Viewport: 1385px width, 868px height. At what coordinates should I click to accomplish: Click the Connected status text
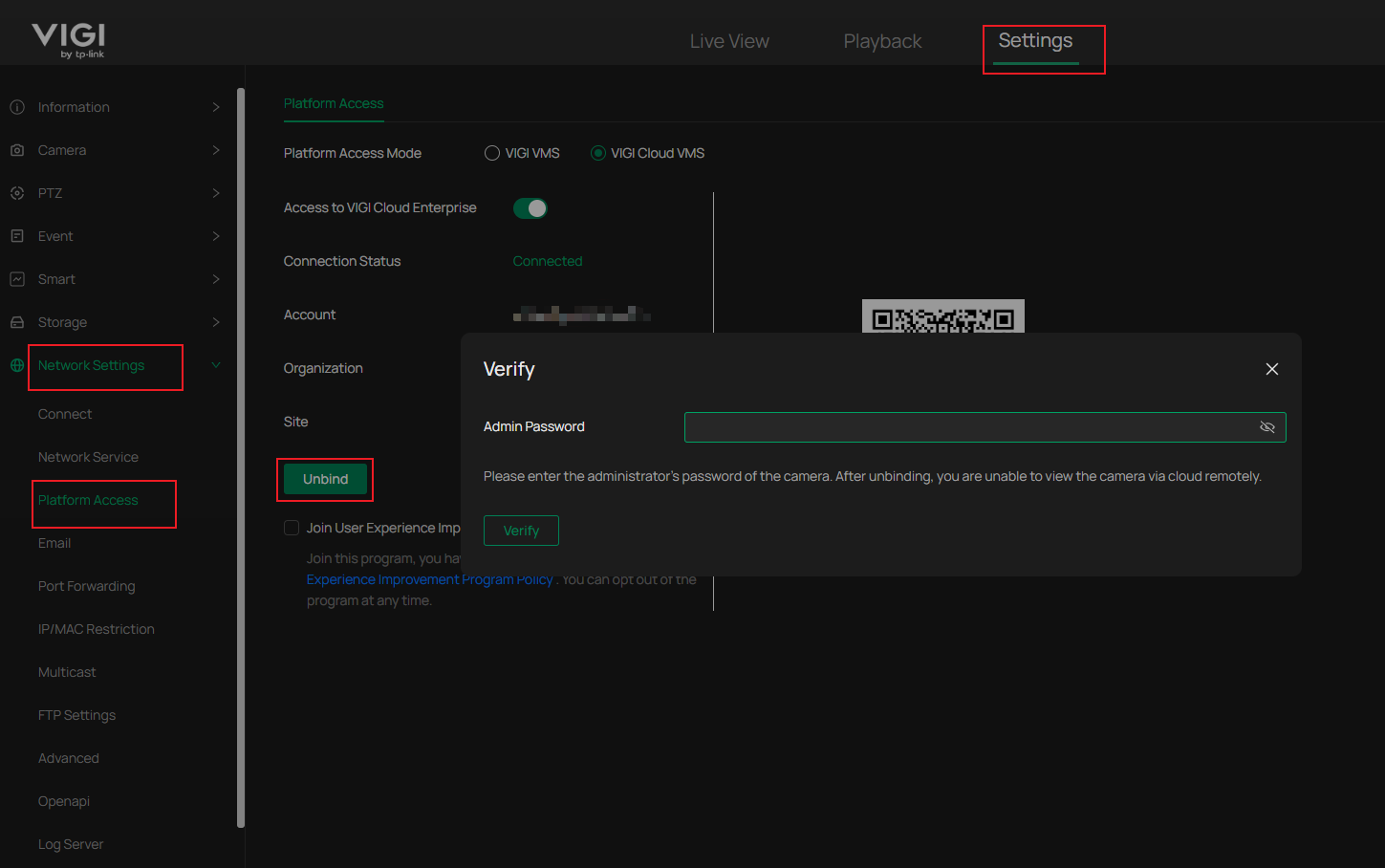click(x=548, y=261)
